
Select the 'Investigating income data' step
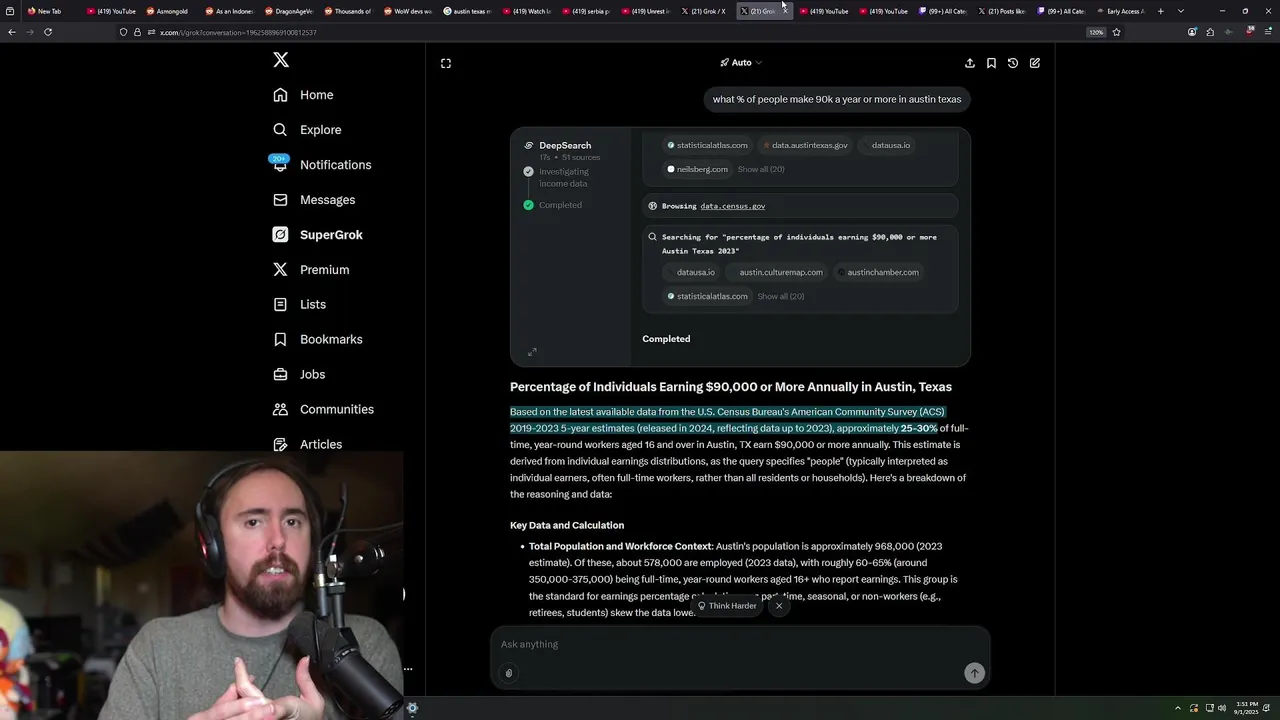click(x=564, y=177)
